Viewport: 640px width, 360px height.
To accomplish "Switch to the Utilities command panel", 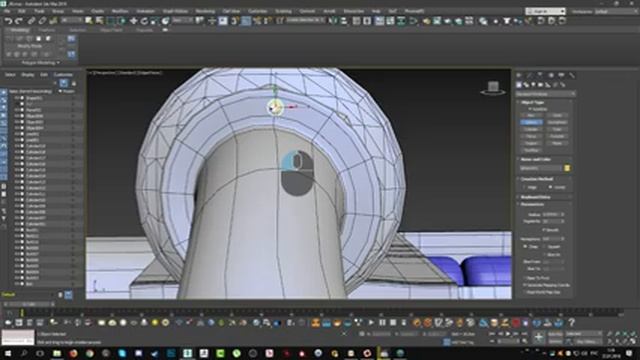I will pos(572,76).
